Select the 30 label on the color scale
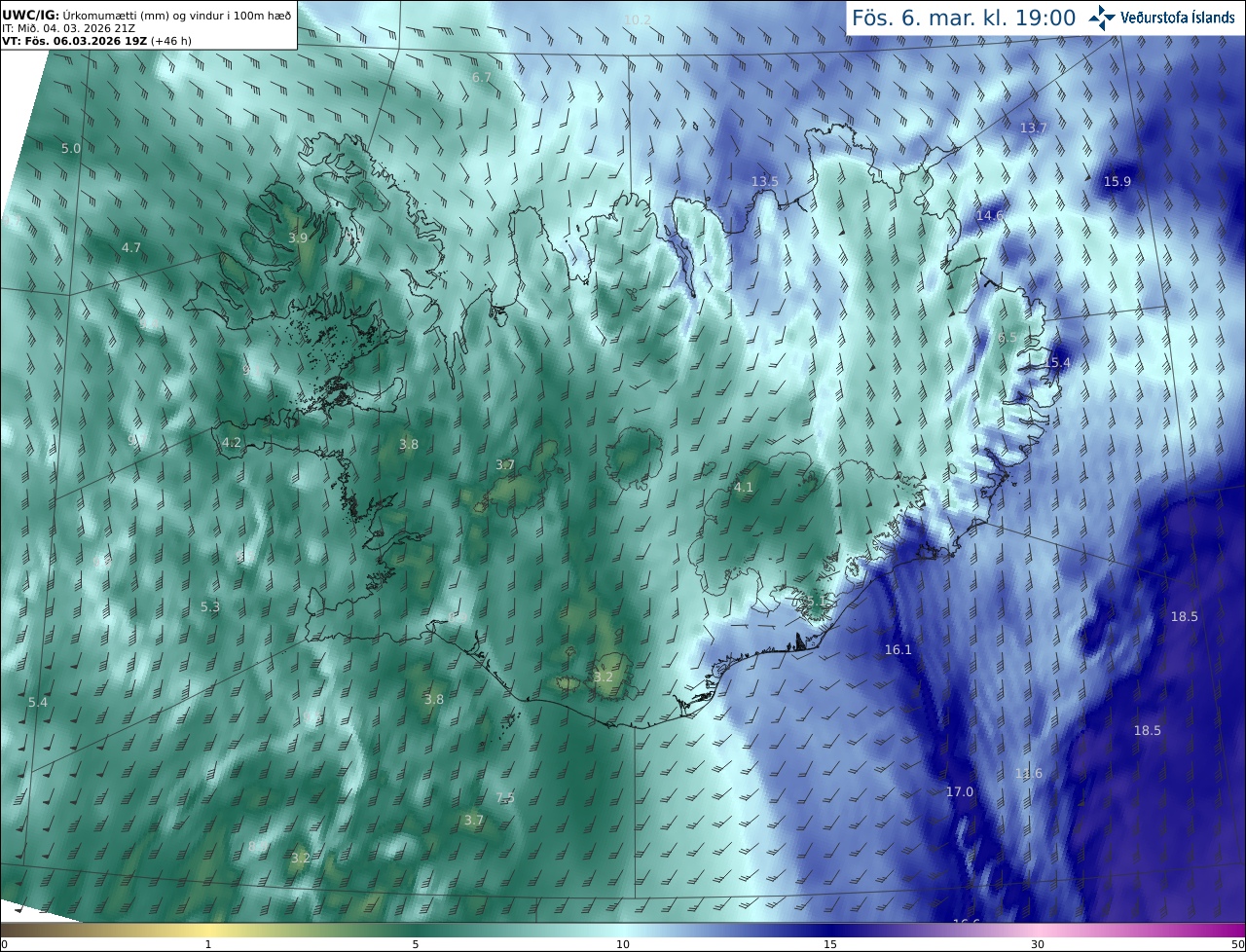 pyautogui.click(x=1038, y=944)
